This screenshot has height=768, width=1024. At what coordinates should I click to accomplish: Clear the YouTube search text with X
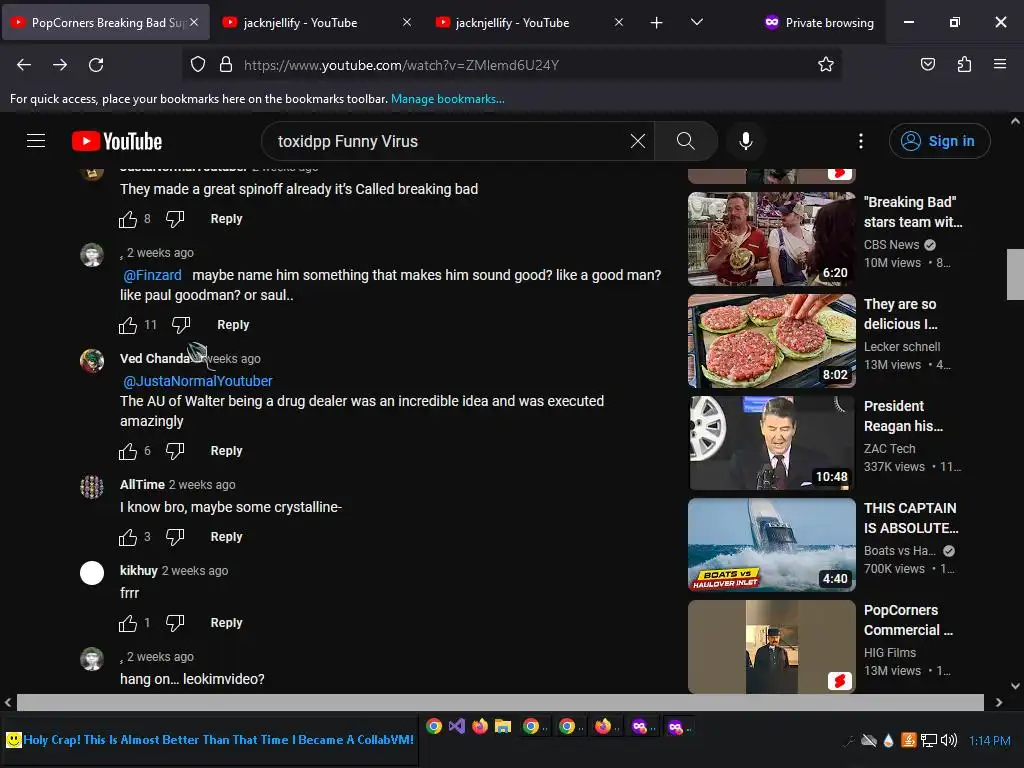click(638, 141)
